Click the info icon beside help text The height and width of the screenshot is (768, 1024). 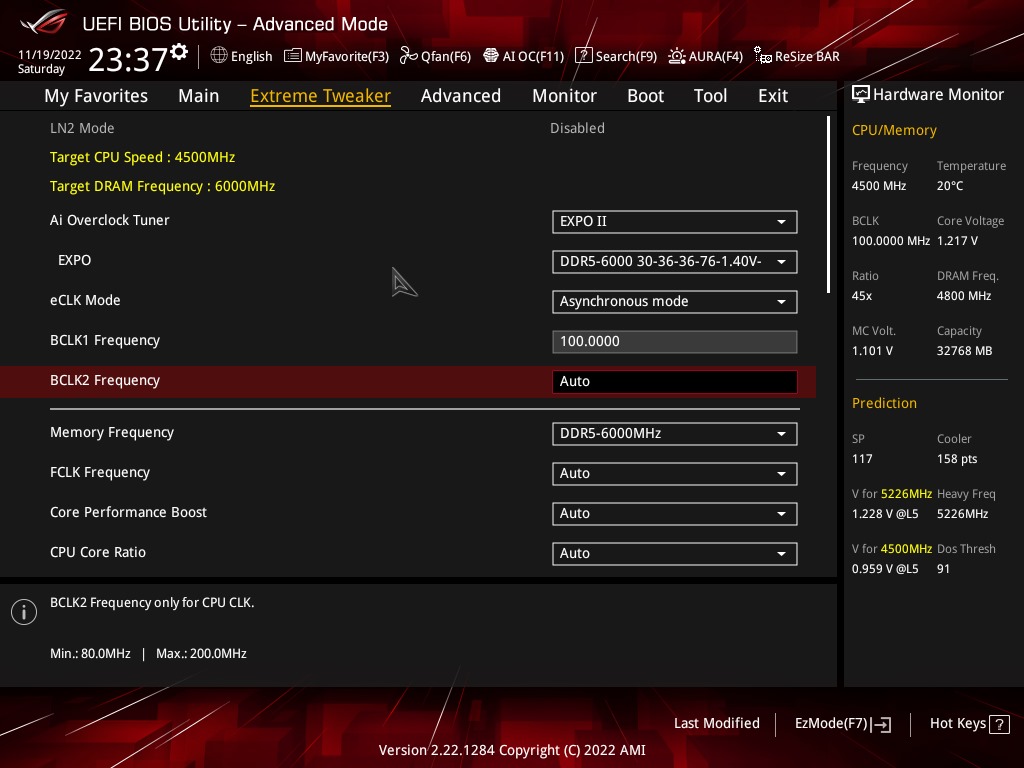click(24, 612)
